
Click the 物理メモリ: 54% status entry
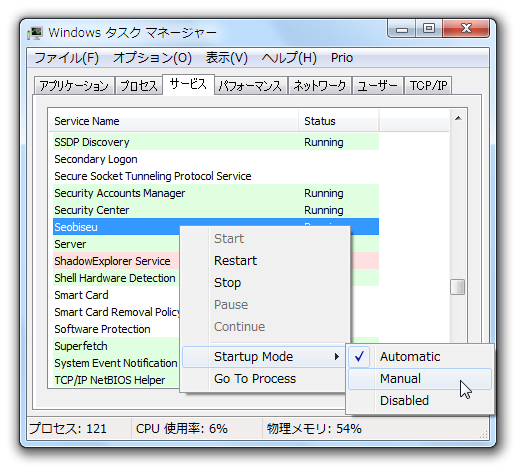(x=314, y=428)
